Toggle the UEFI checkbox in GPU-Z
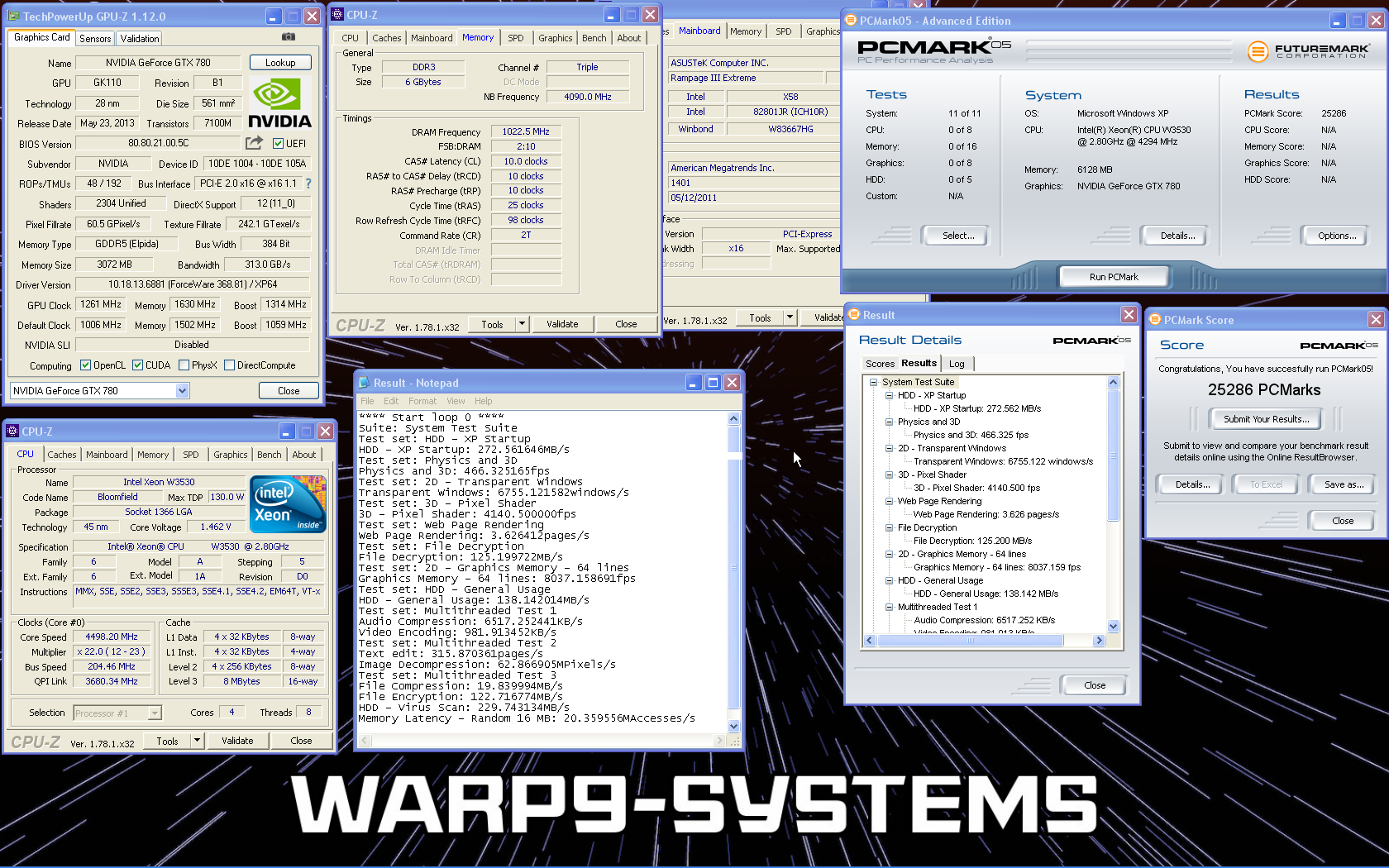Viewport: 1389px width, 868px height. click(279, 144)
